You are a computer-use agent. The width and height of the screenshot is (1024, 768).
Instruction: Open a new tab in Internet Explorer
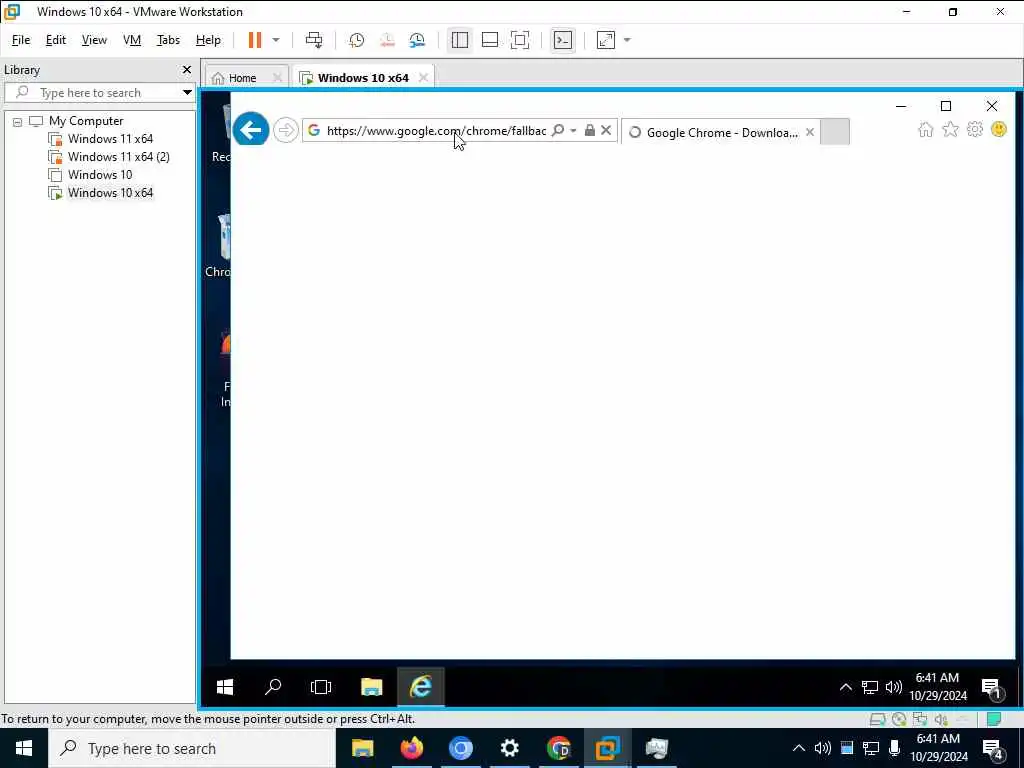tap(835, 132)
